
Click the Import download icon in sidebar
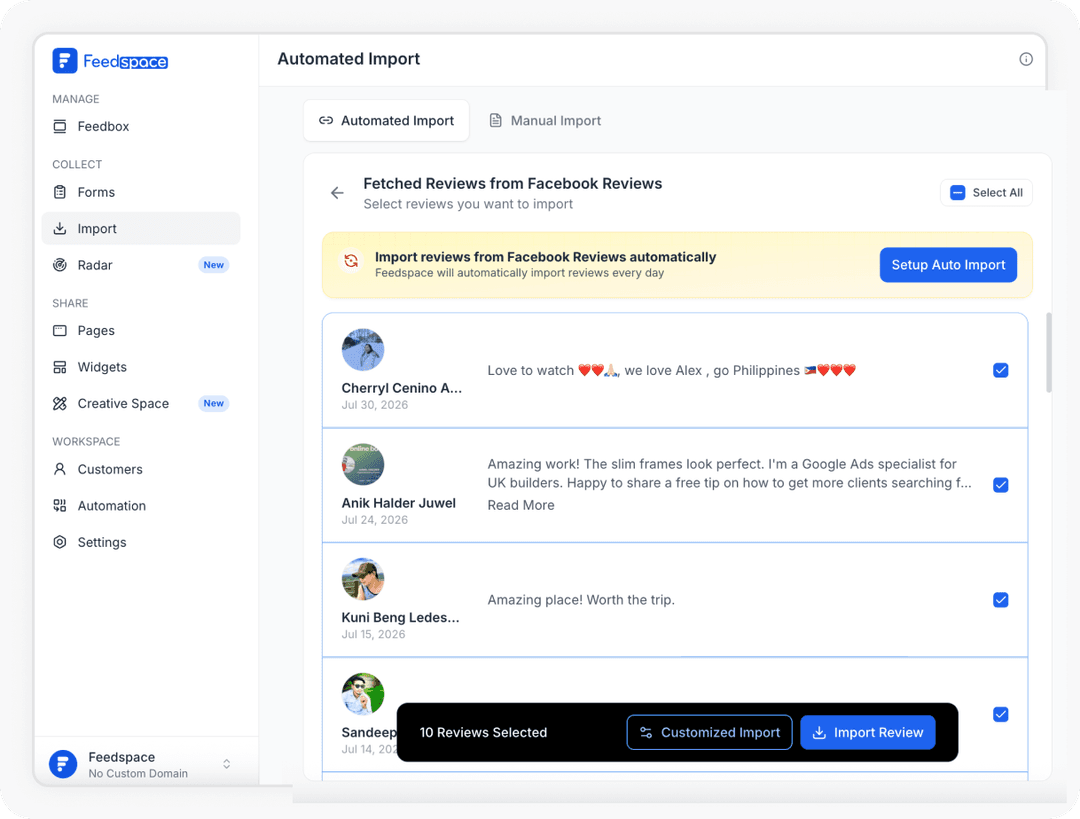point(60,228)
